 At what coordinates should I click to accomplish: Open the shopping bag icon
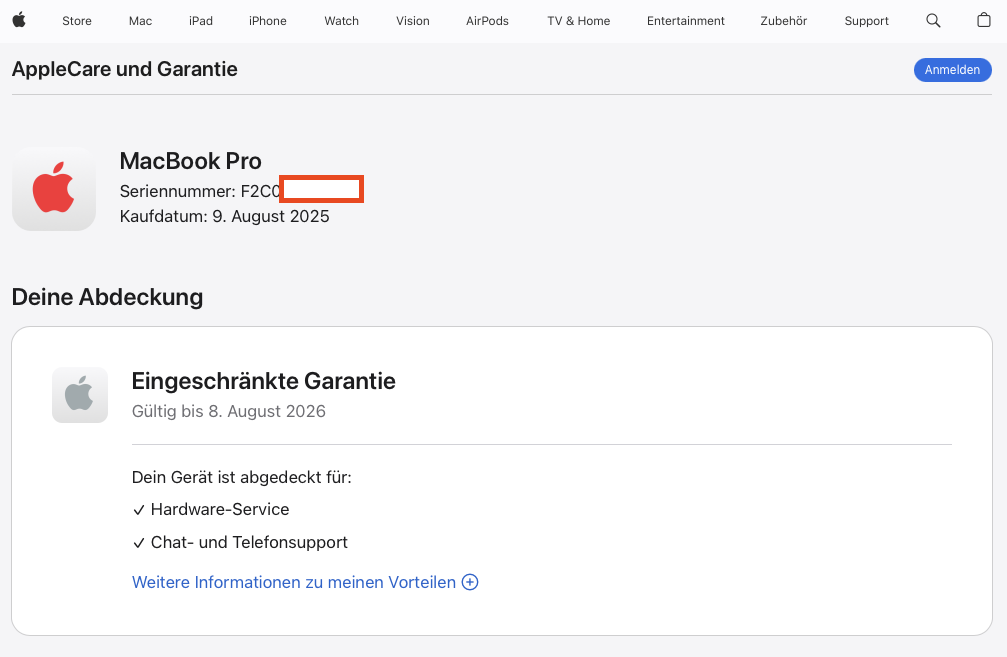(983, 21)
